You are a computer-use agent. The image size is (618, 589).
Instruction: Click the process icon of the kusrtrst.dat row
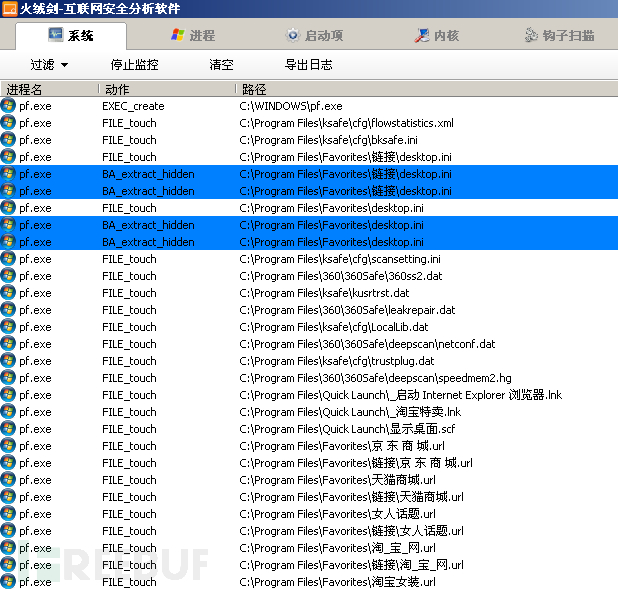8,293
